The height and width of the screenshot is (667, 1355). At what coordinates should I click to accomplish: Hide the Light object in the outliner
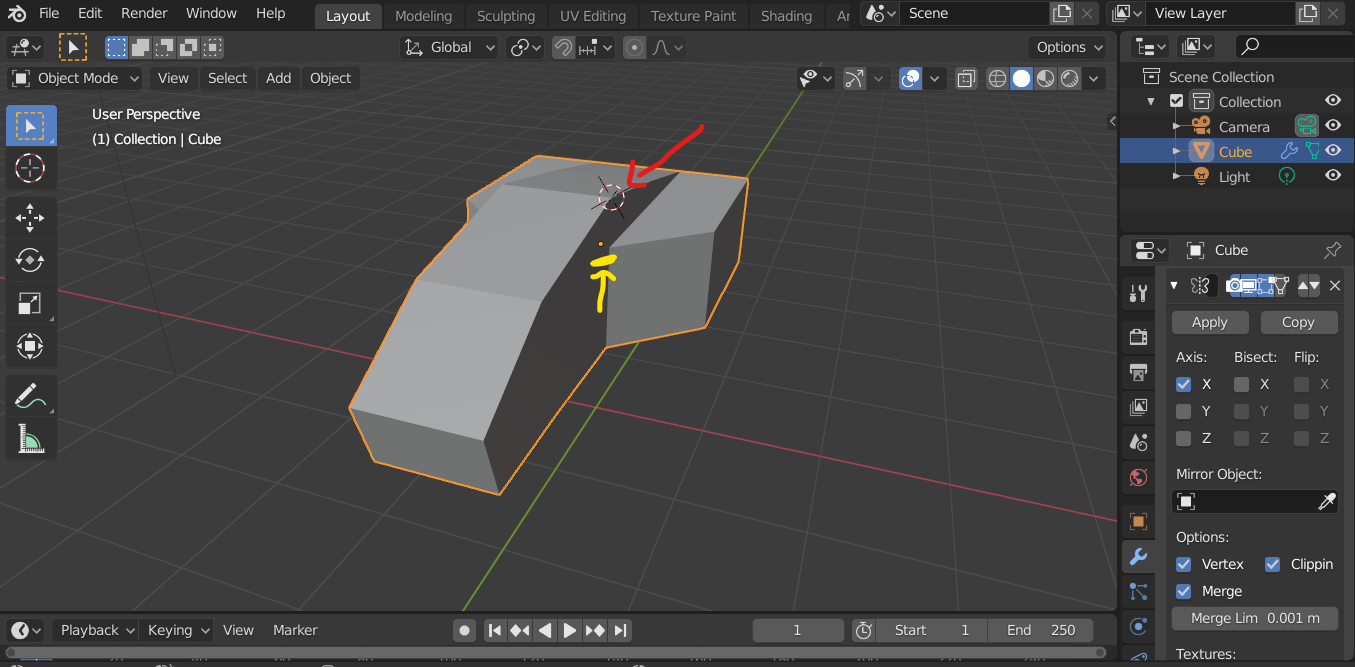pyautogui.click(x=1333, y=176)
